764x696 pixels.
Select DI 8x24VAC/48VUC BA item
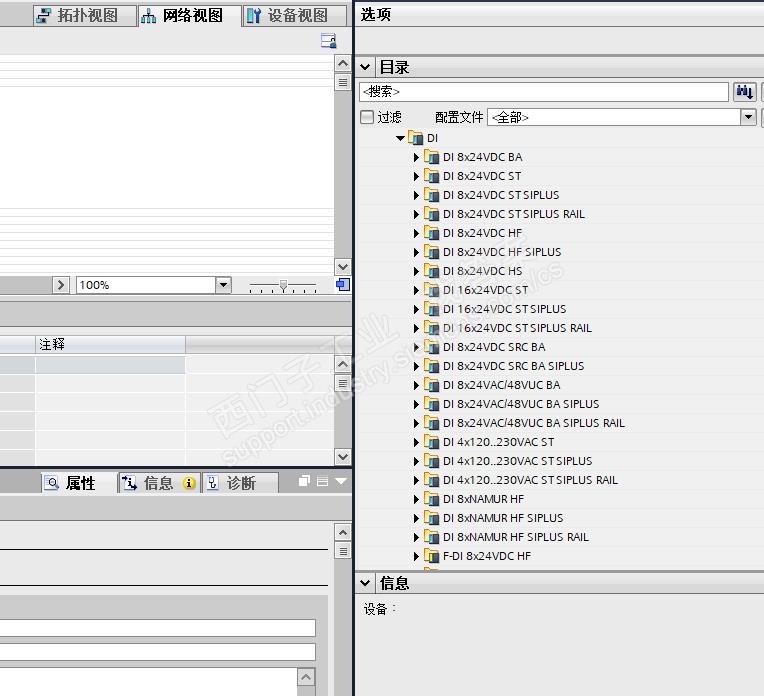point(501,385)
